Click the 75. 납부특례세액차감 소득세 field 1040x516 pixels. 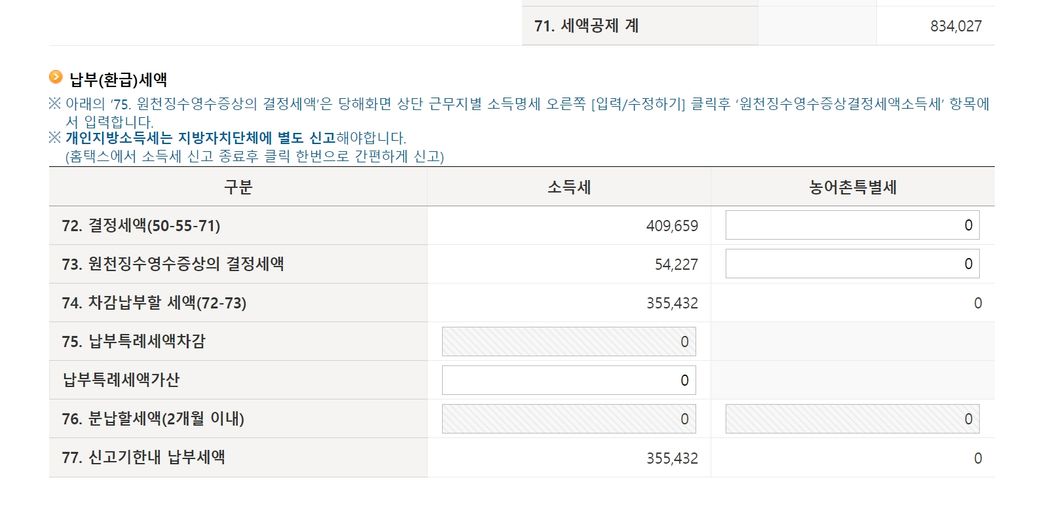pos(568,342)
